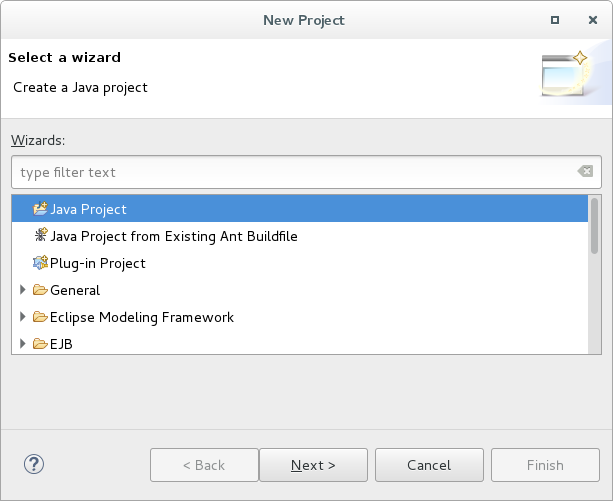Screen dimensions: 613x501
Task: Click the Cancel button
Action: [x=429, y=465]
